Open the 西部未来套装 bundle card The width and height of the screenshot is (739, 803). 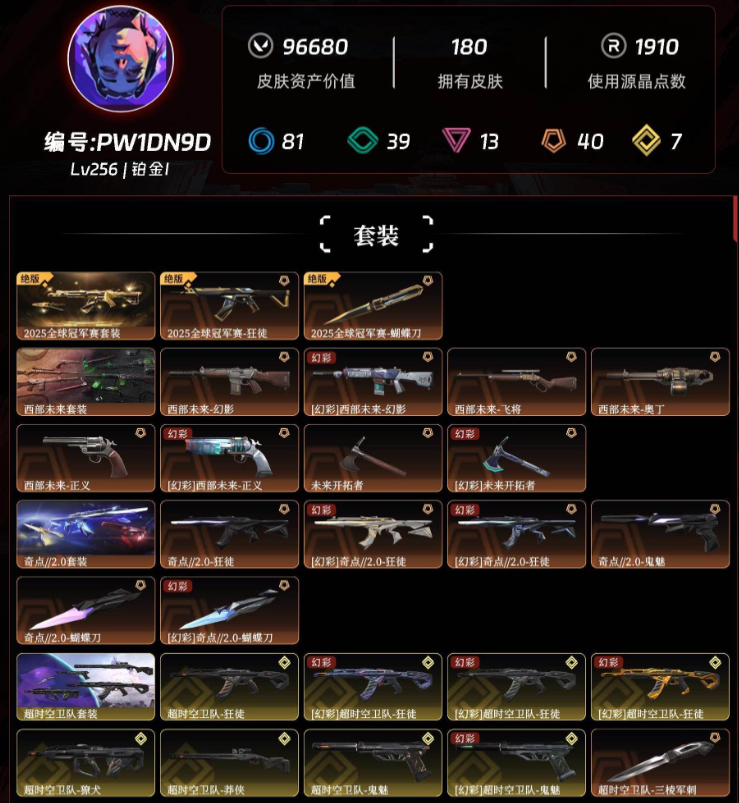[86, 382]
